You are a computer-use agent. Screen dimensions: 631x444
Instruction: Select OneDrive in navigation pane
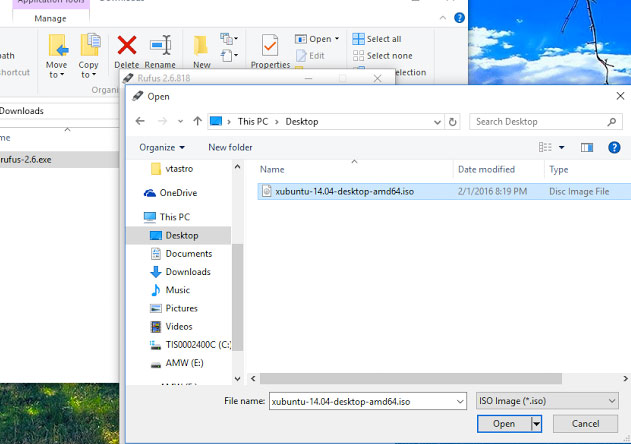pyautogui.click(x=171, y=193)
